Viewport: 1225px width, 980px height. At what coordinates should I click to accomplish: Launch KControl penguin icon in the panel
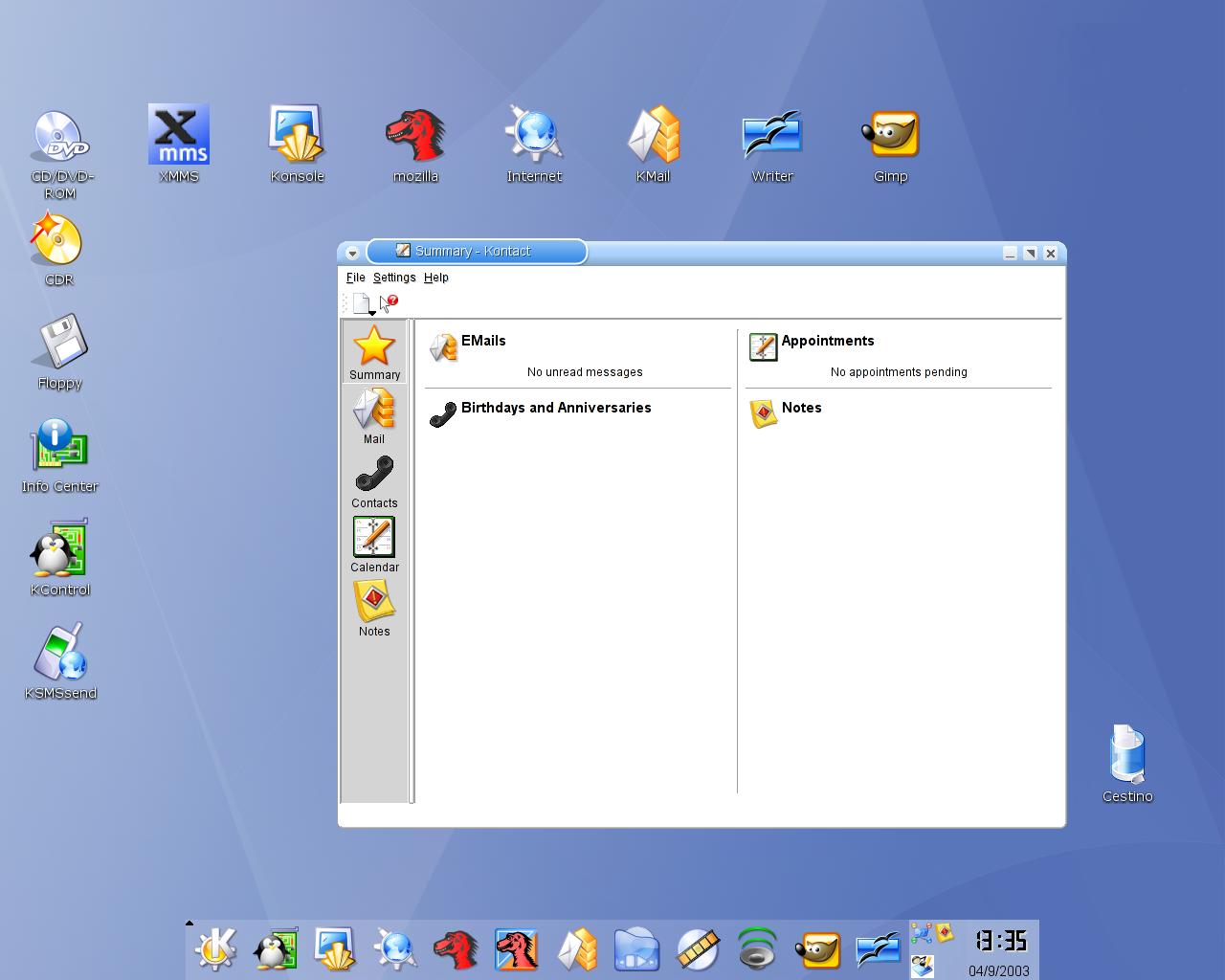pyautogui.click(x=276, y=949)
